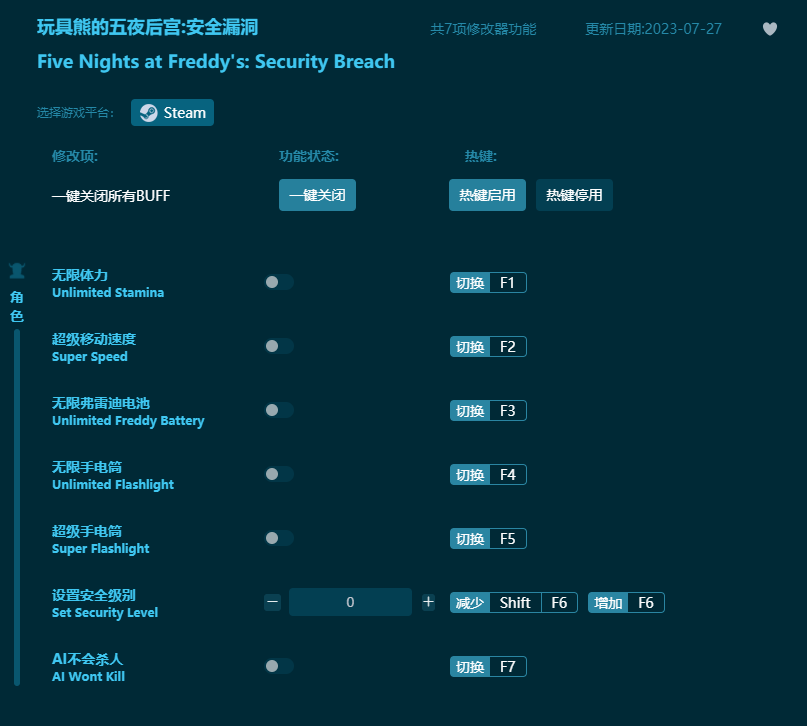The image size is (807, 726).
Task: Click the Steam logo icon
Action: click(x=148, y=113)
